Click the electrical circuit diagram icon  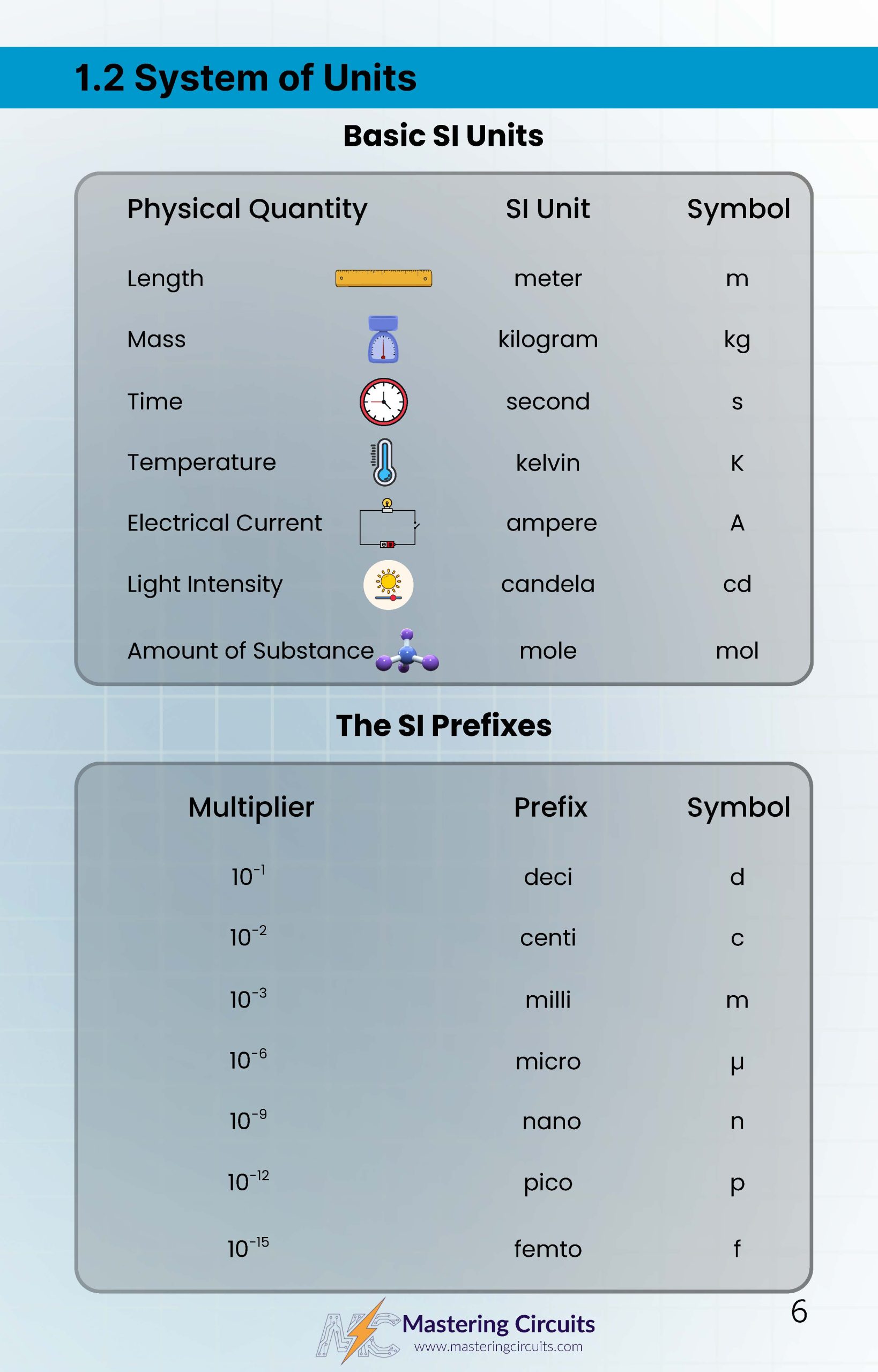[x=388, y=524]
